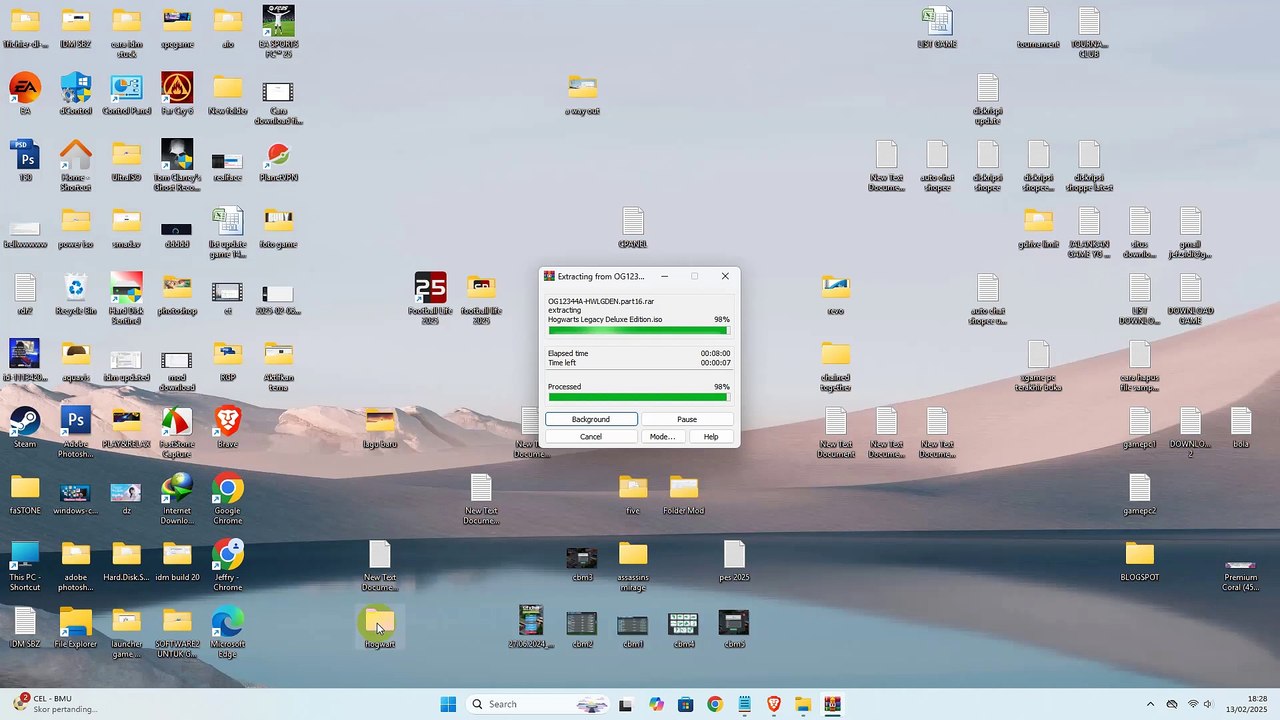The image size is (1280, 720).
Task: Show hidden system tray icons
Action: click(1150, 704)
